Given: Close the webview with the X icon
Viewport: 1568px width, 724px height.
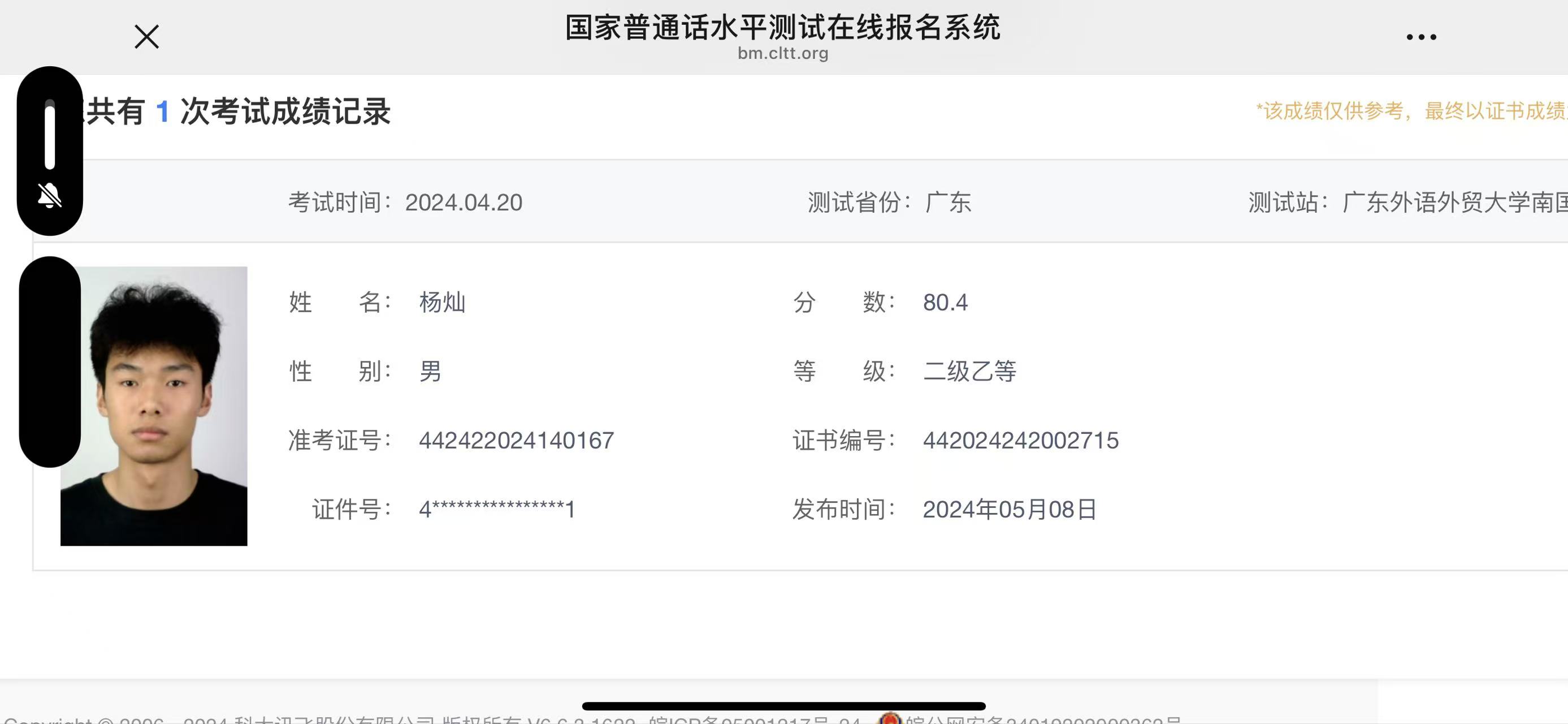Looking at the screenshot, I should coord(147,37).
